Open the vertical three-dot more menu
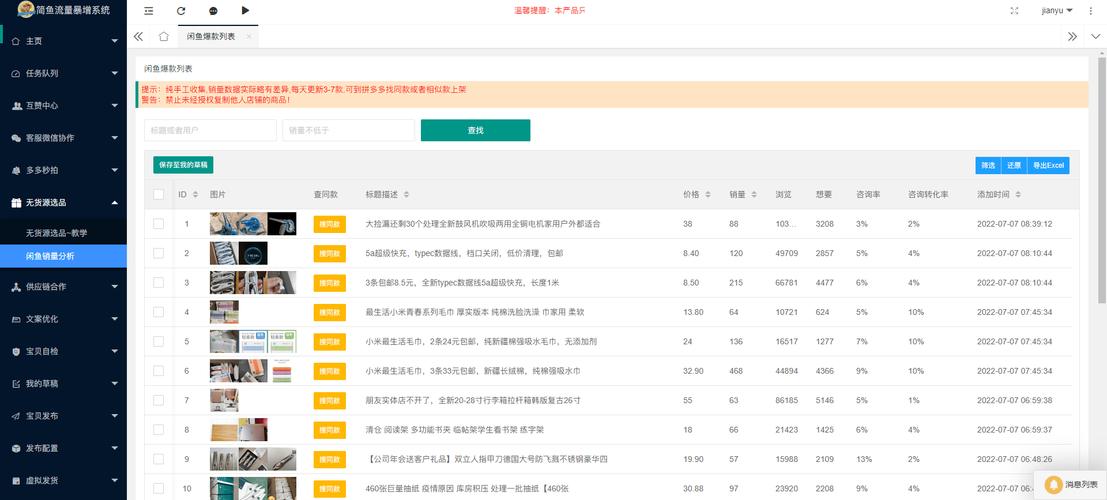 point(1090,11)
